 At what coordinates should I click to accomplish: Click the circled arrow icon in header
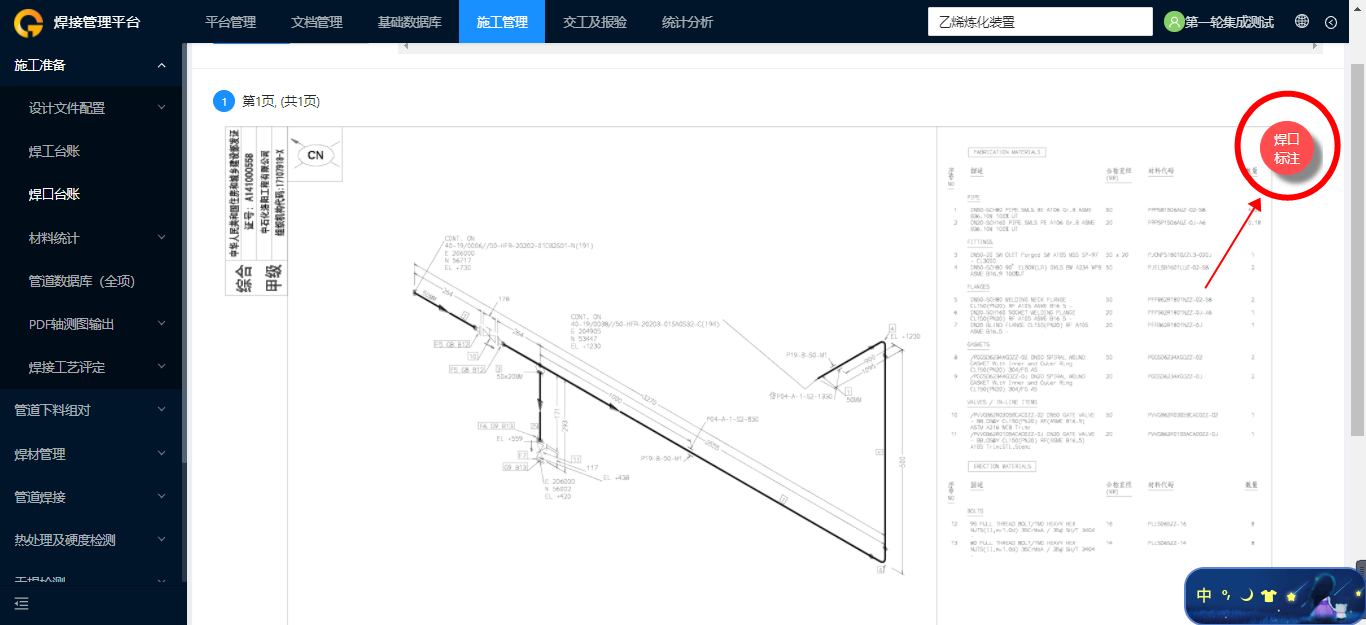point(1331,22)
